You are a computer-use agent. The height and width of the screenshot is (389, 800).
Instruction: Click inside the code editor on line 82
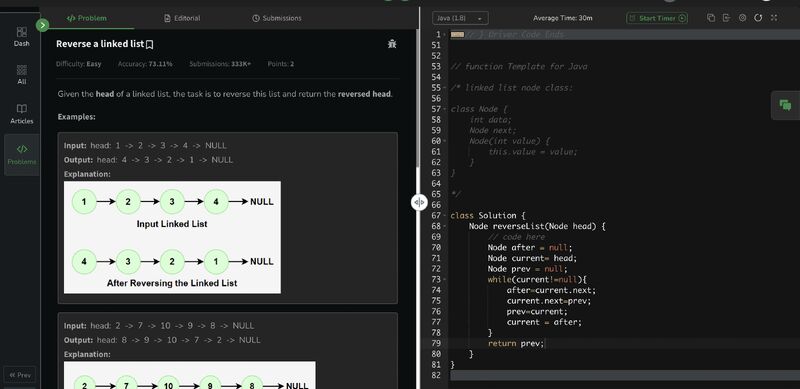pyautogui.click(x=624, y=376)
